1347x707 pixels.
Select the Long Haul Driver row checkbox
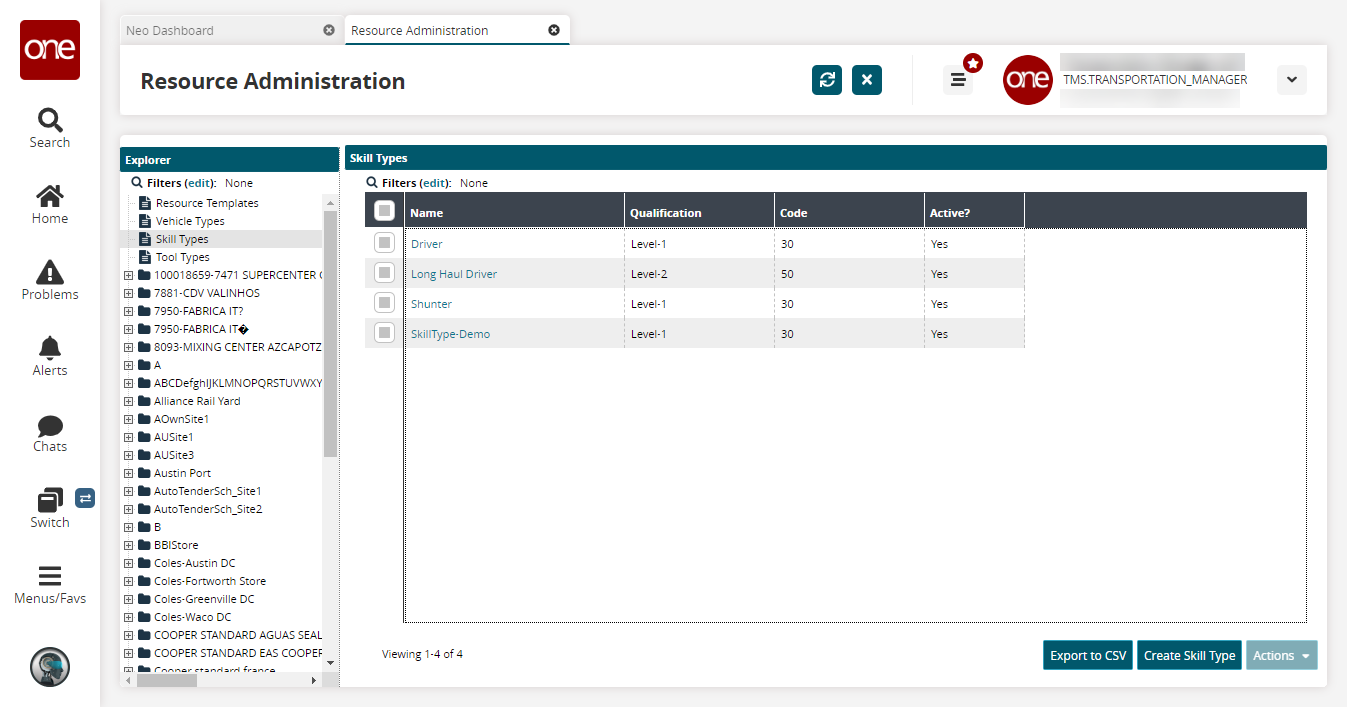[384, 273]
